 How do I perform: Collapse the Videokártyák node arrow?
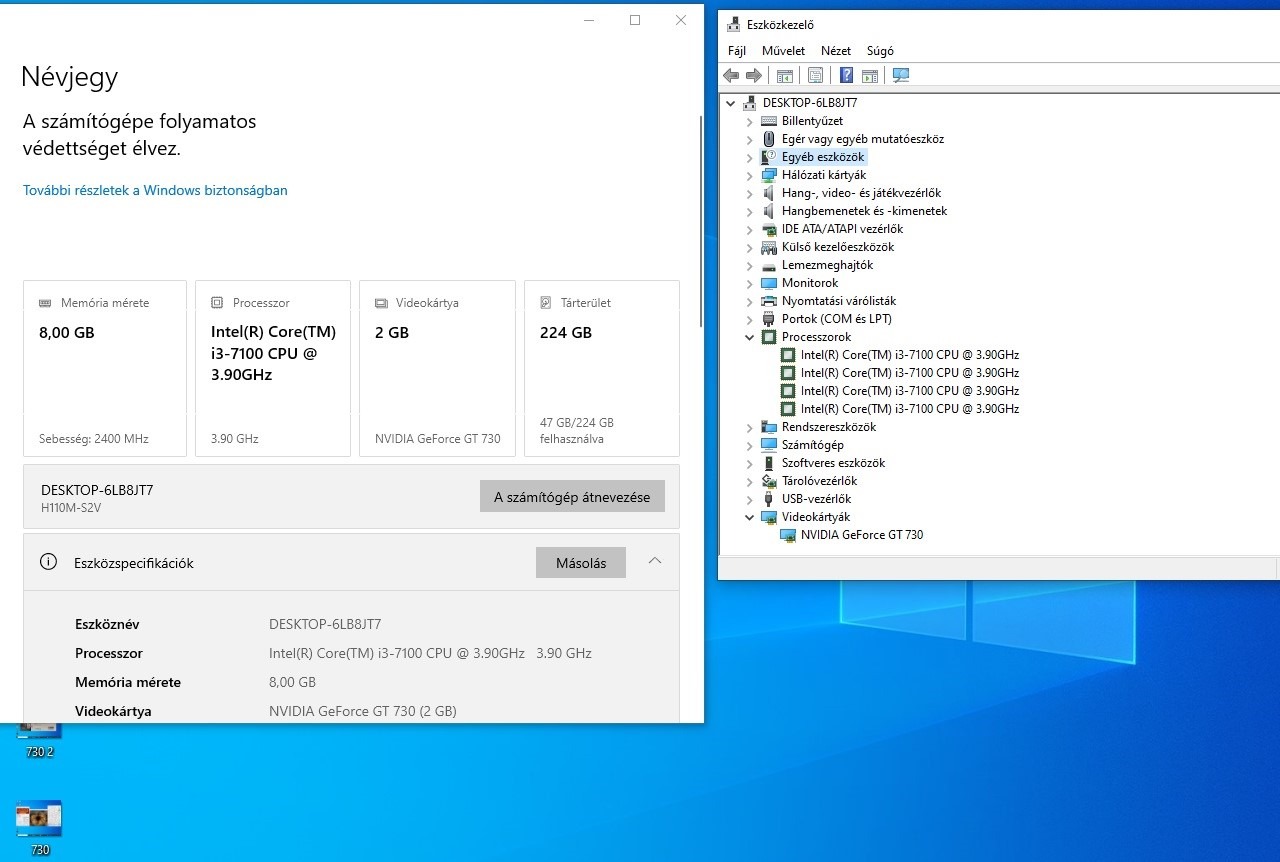point(750,517)
